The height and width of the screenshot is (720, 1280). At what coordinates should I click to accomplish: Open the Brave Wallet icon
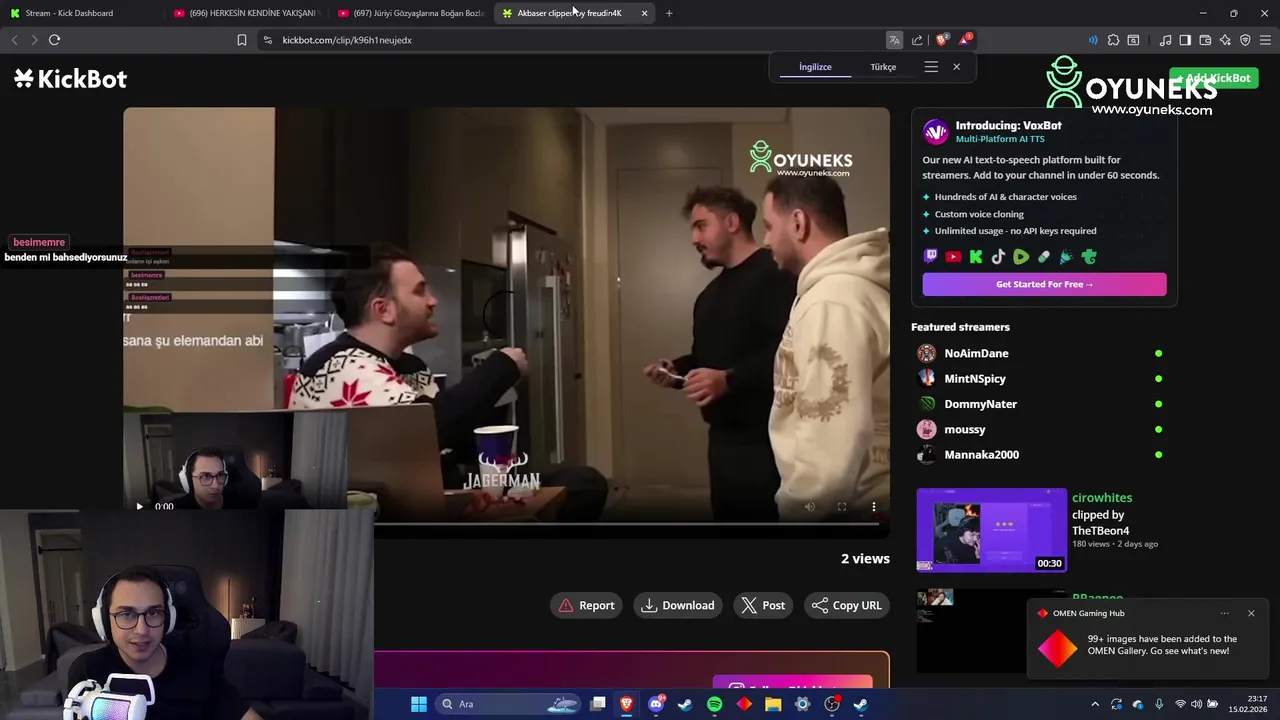pyautogui.click(x=1205, y=40)
